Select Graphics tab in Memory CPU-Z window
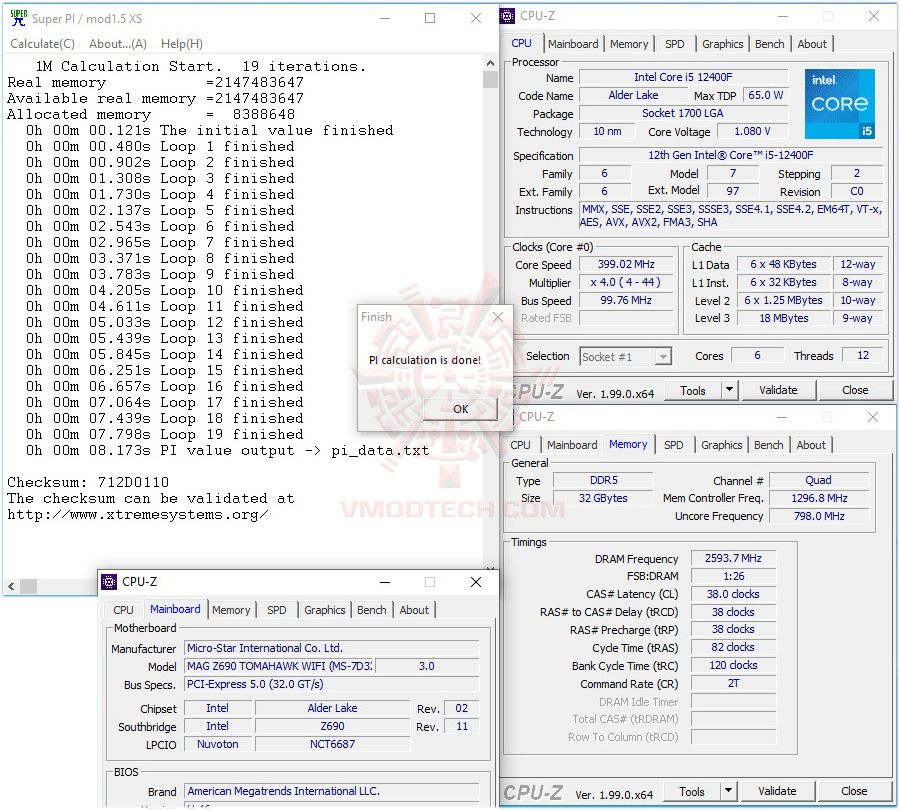Image resolution: width=900 pixels, height=810 pixels. pos(721,445)
